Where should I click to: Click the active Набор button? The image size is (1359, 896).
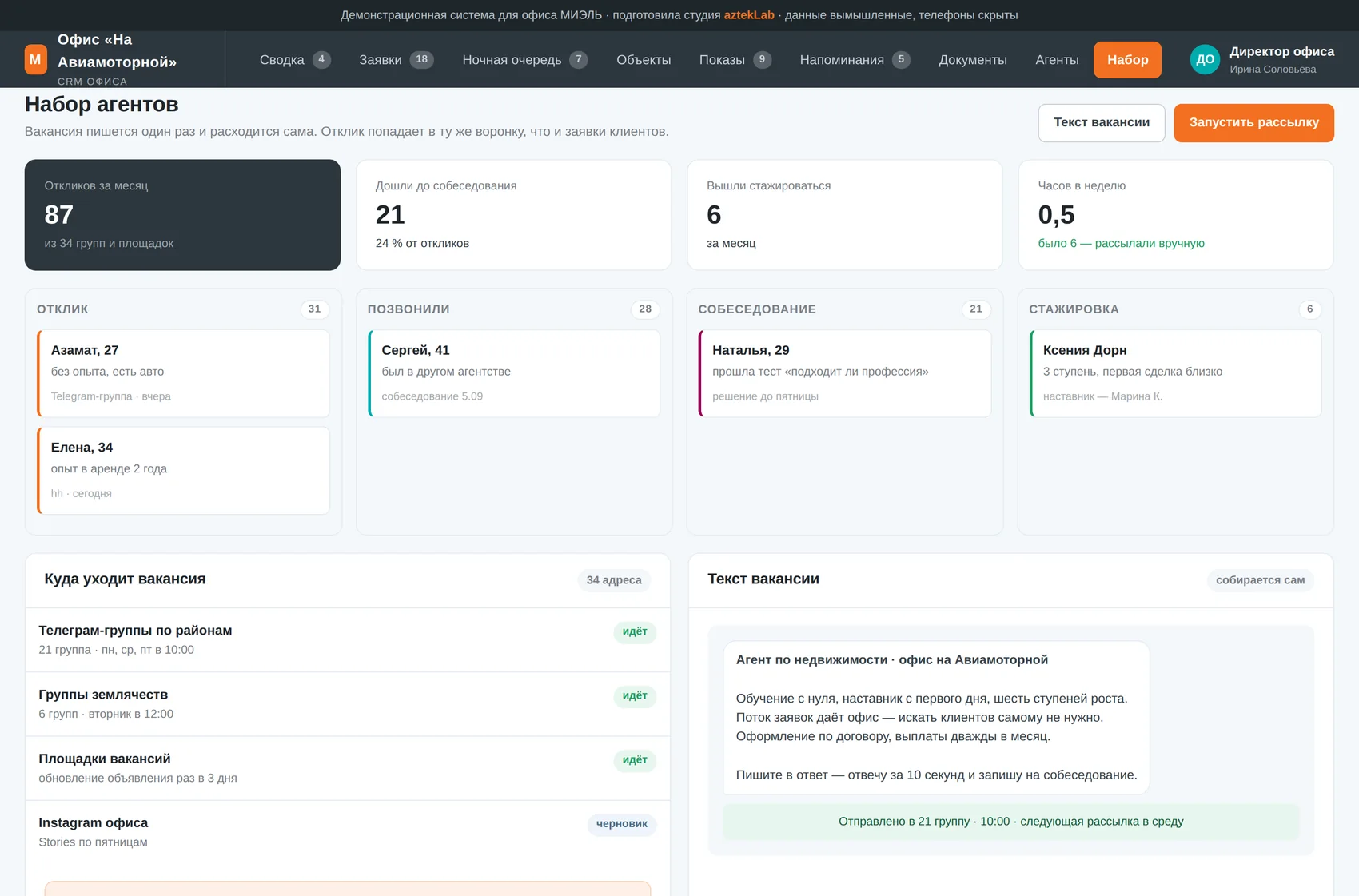(x=1127, y=60)
